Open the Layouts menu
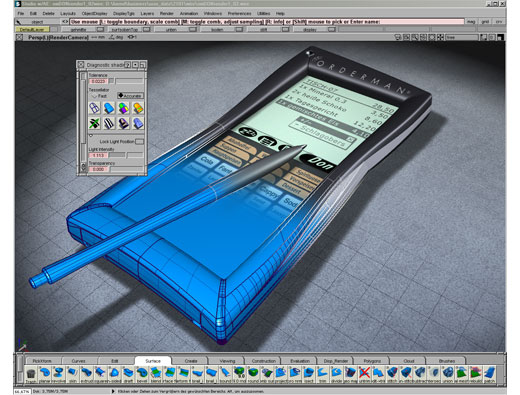Image resolution: width=520 pixels, height=395 pixels. (x=68, y=13)
